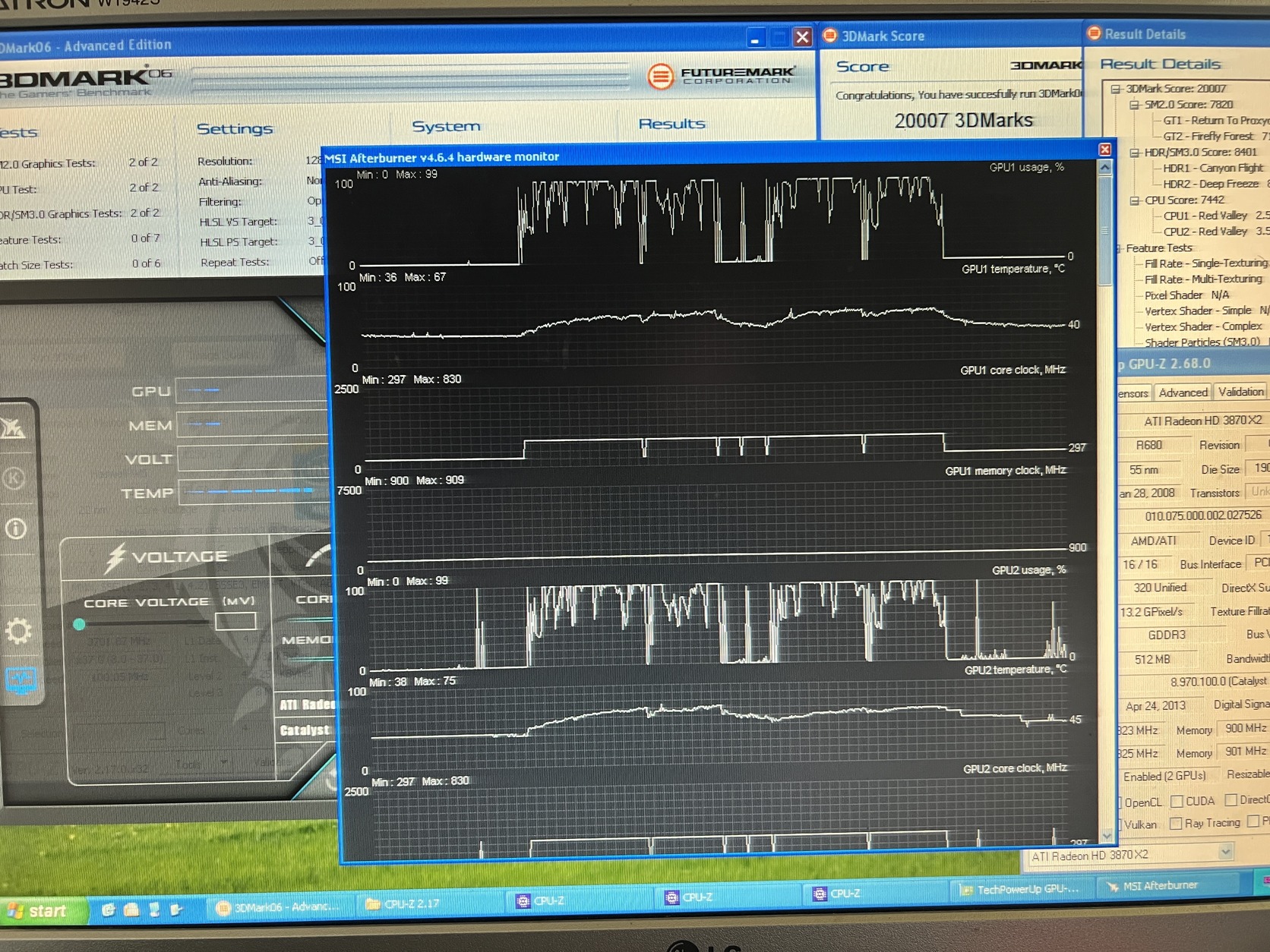Select Fill Rate - Single-Texturing item

click(x=1206, y=263)
